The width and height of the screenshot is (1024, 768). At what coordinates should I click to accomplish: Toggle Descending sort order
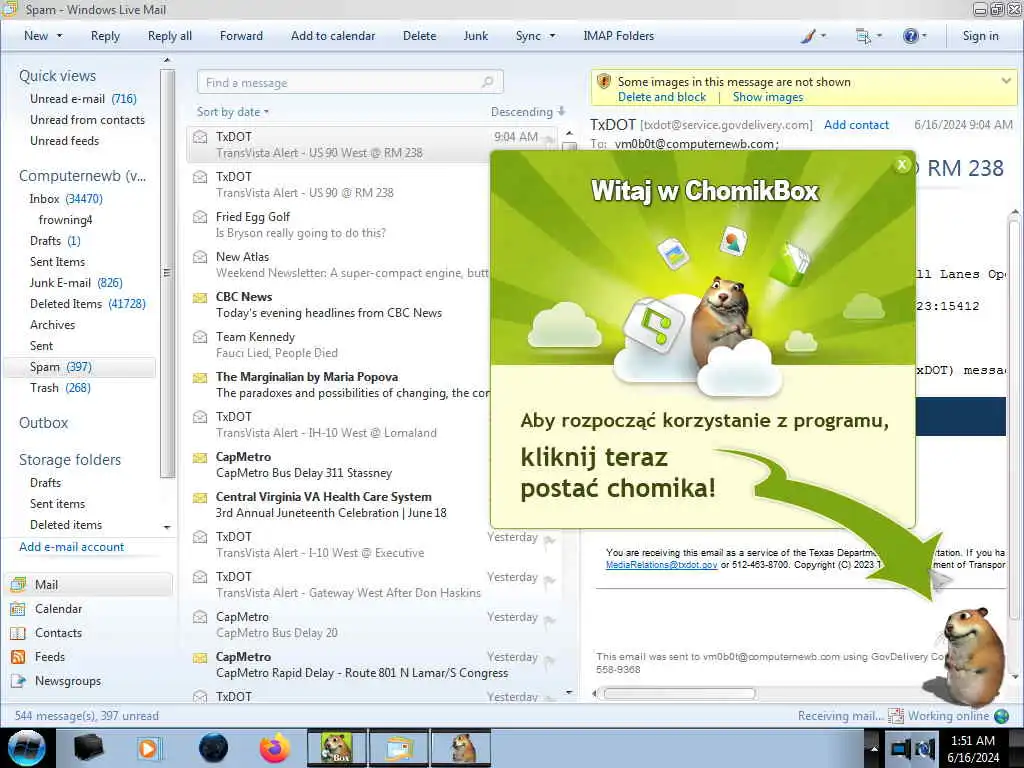[x=528, y=112]
